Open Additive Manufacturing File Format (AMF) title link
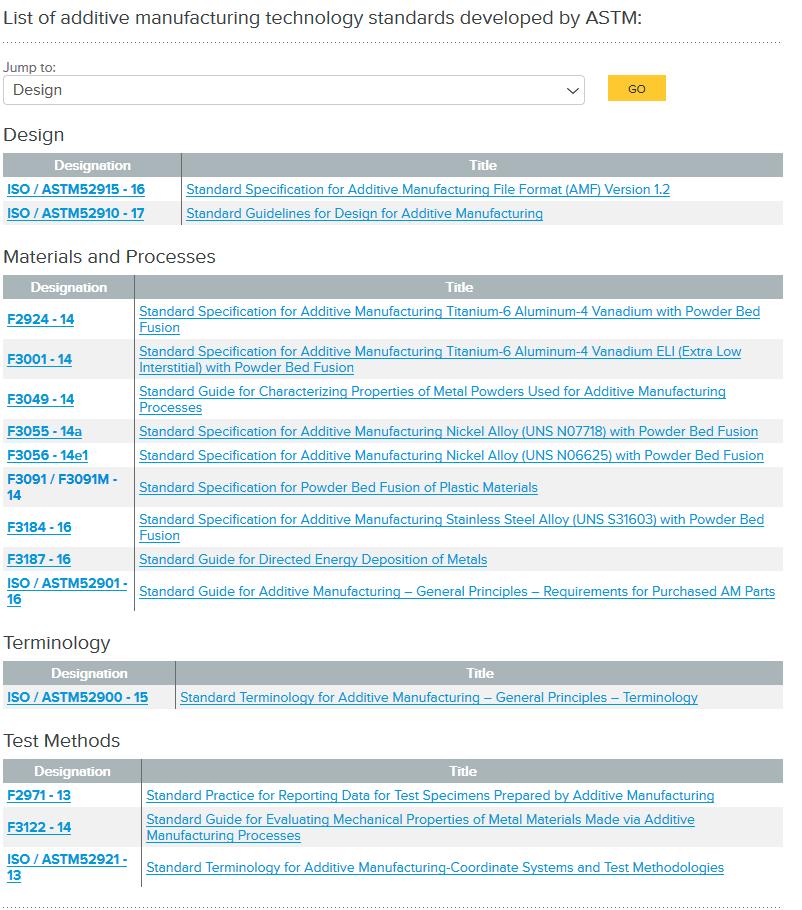802x910 pixels. [x=428, y=189]
